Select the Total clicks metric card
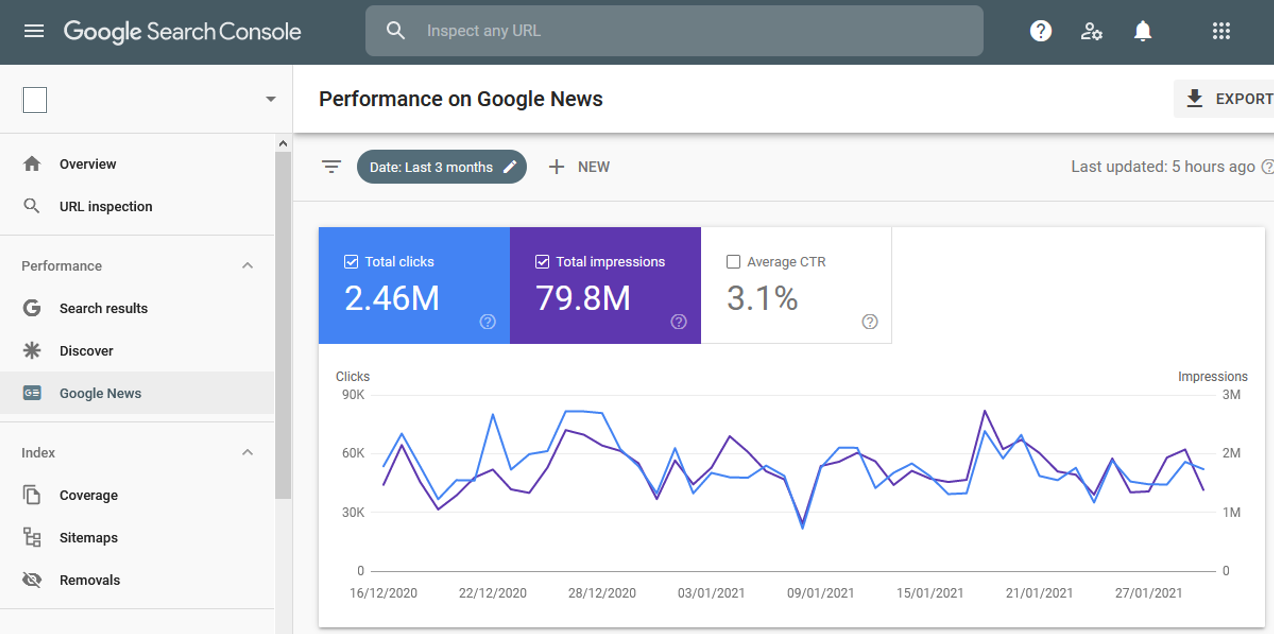Screen dimensions: 1274x634 tap(414, 285)
